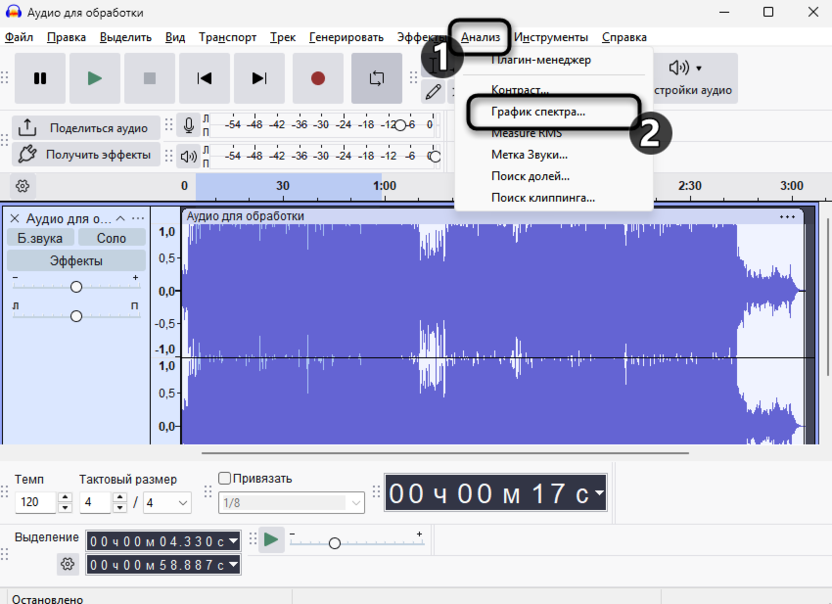Activate the Loop playback icon
The width and height of the screenshot is (832, 604).
[378, 78]
